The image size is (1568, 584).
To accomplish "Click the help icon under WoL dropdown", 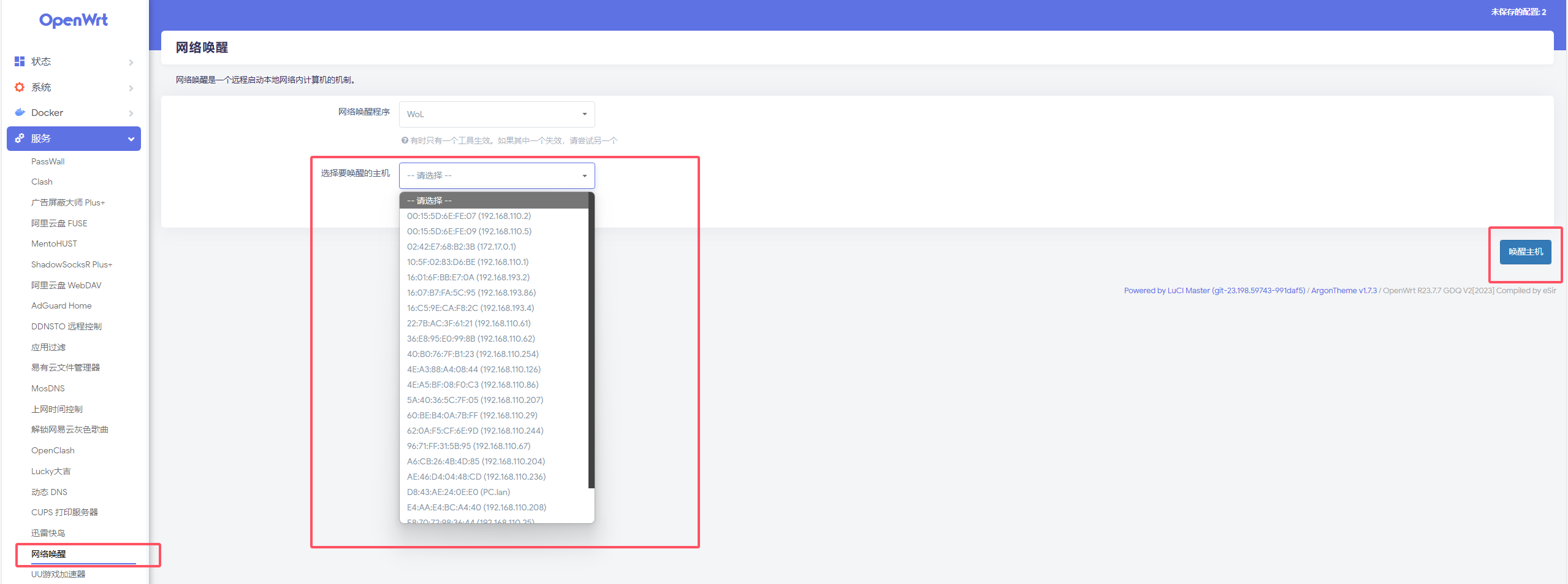I will [405, 140].
